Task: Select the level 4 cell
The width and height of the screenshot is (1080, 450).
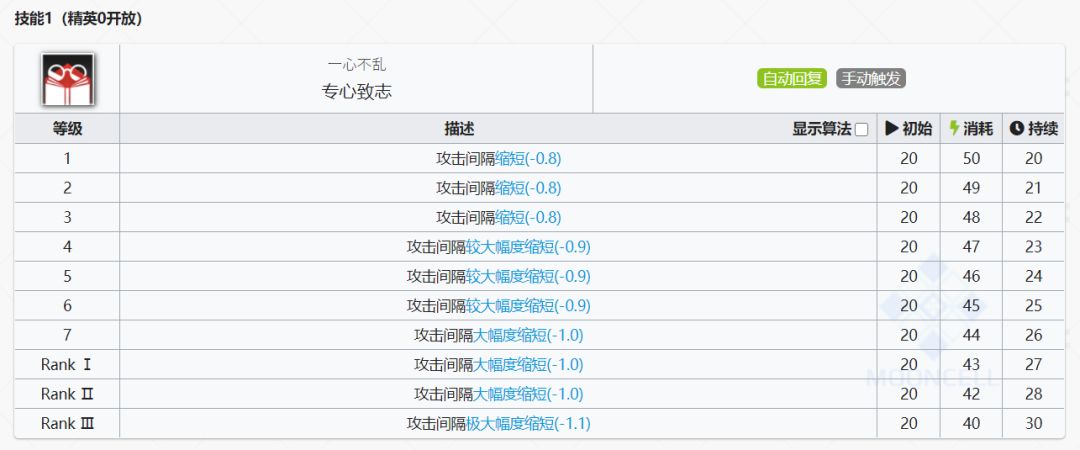Action: coord(67,247)
